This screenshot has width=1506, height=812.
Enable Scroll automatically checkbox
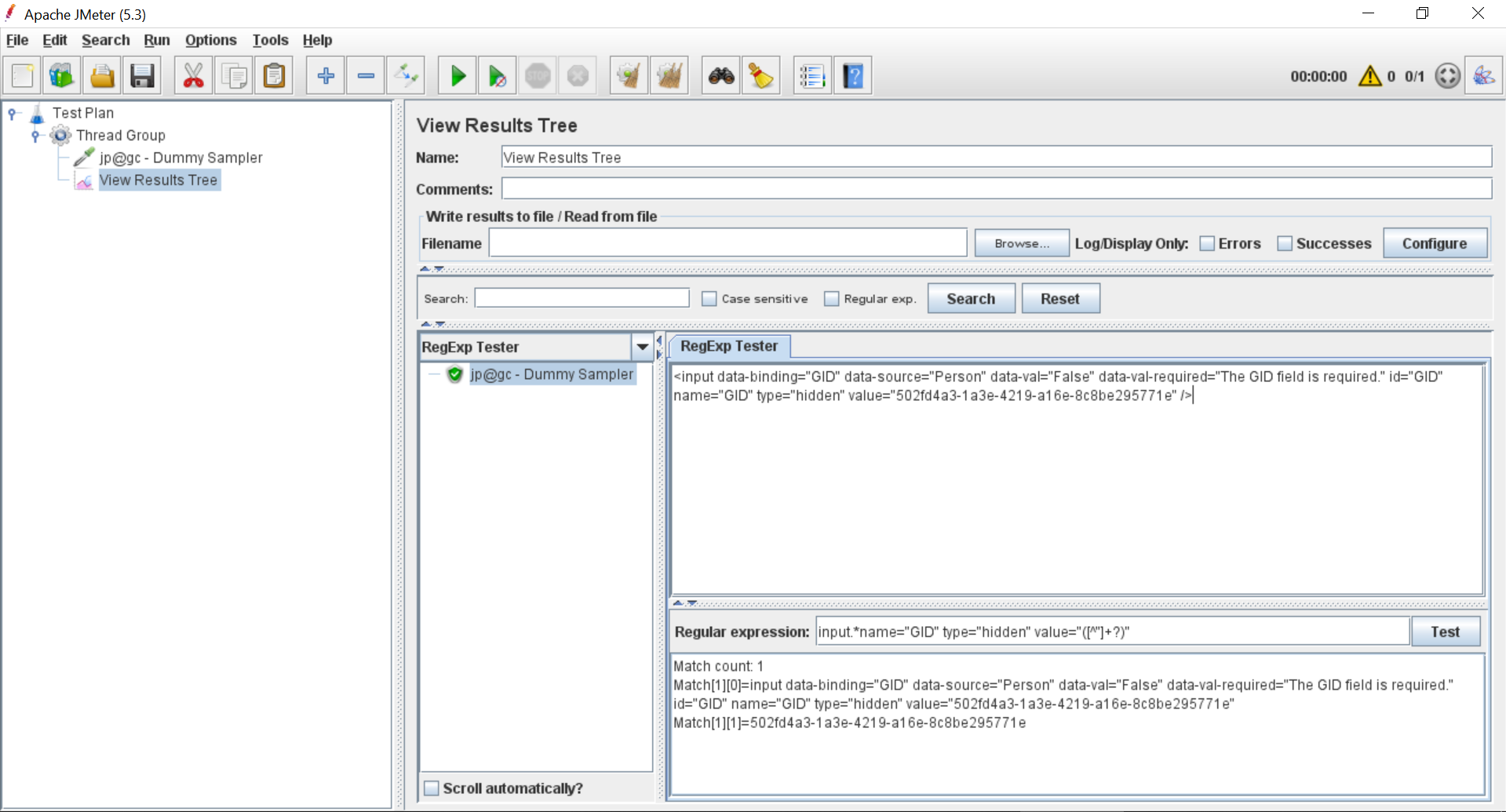432,788
